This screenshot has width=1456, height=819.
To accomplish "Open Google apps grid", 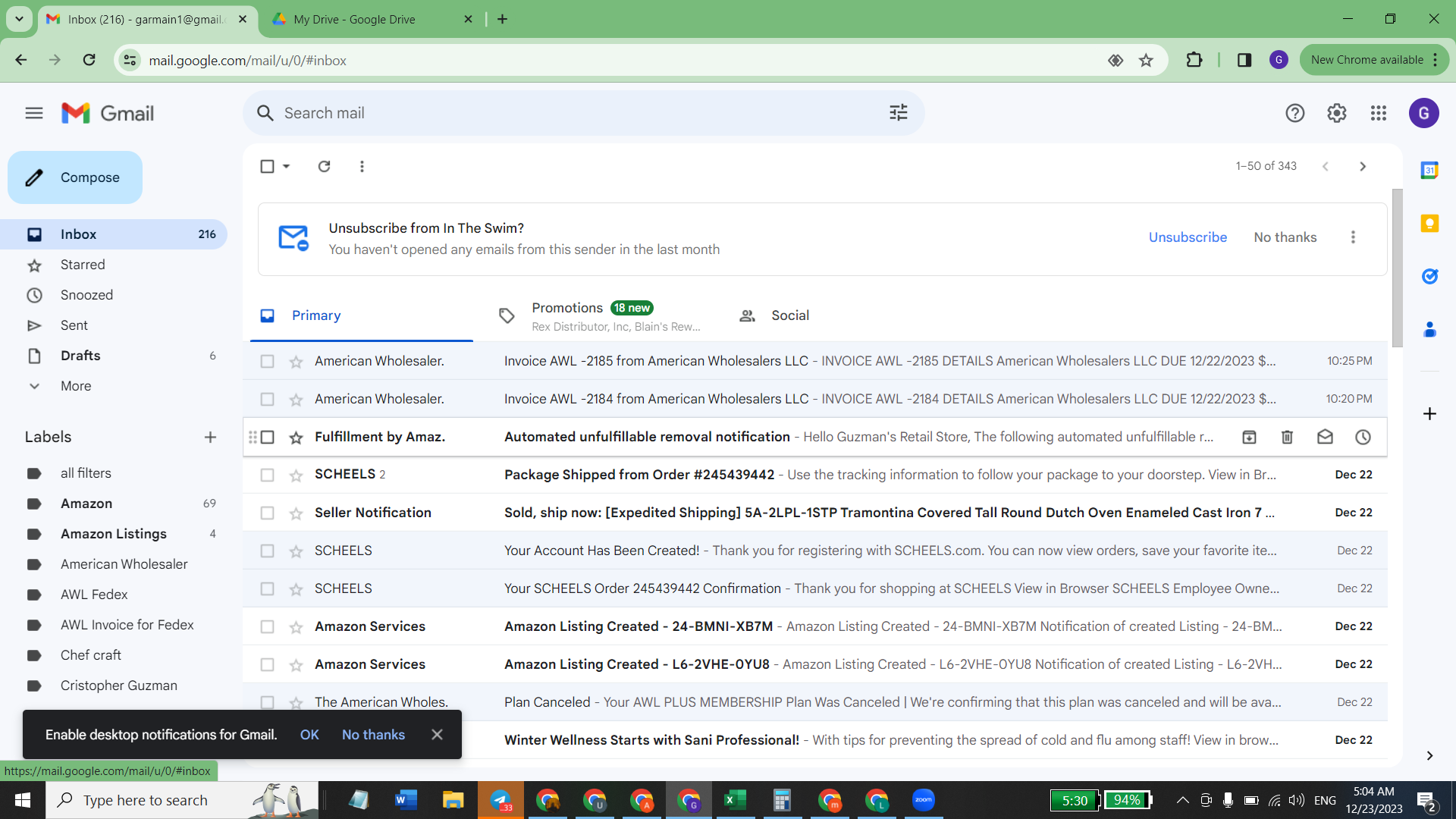I will 1379,114.
